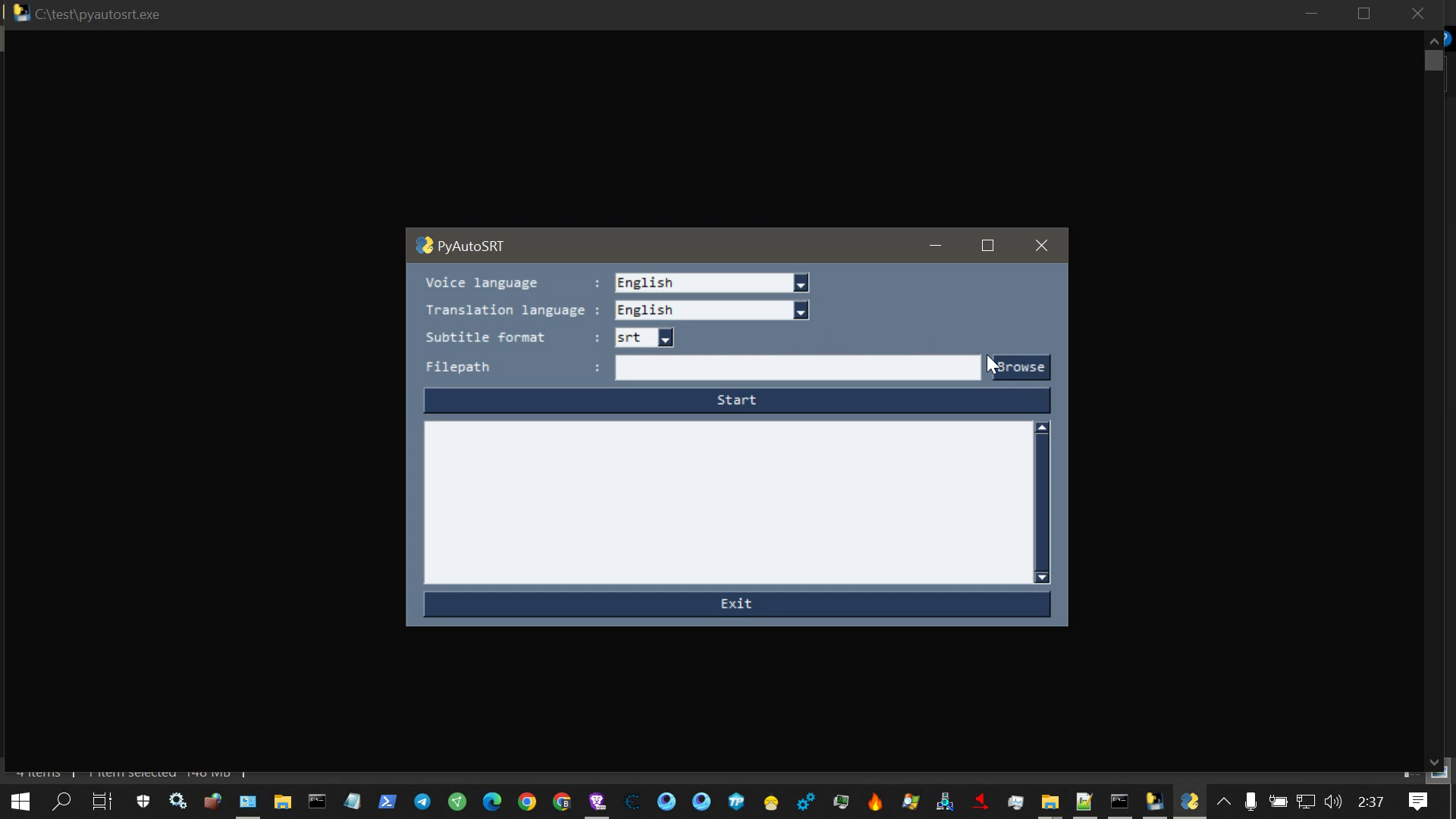
Task: Click the network tray icon
Action: coord(1305,802)
